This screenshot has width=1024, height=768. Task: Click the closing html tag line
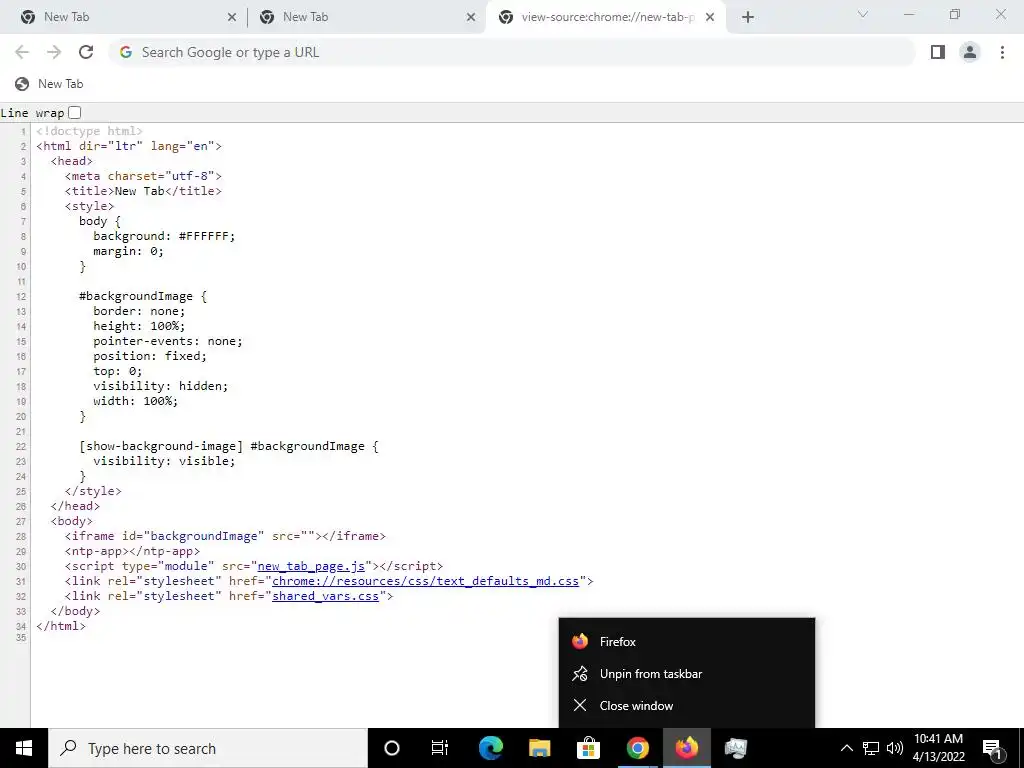(x=61, y=626)
